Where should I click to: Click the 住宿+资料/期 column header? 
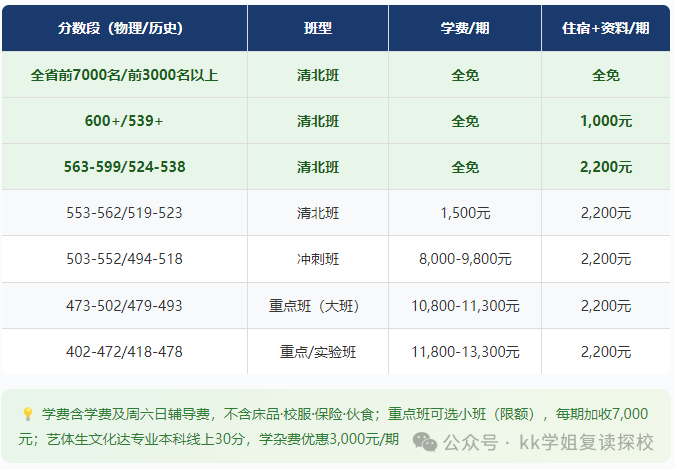tap(605, 28)
